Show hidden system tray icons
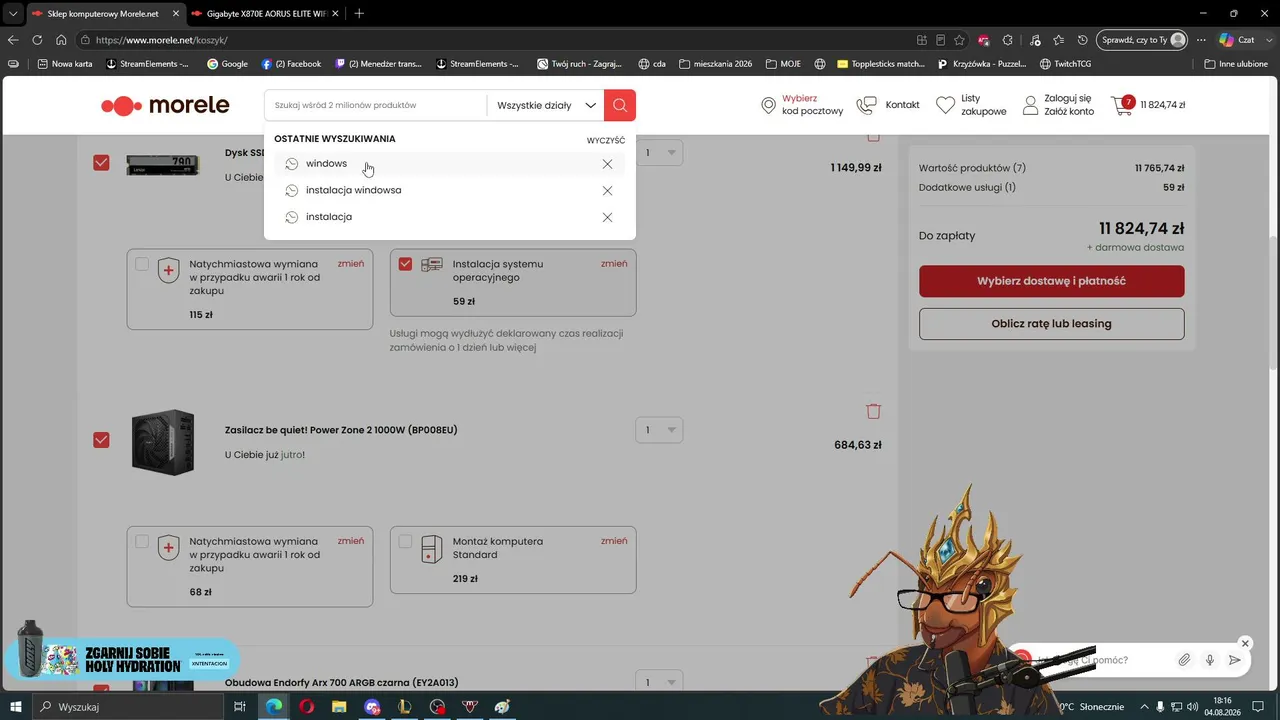The height and width of the screenshot is (720, 1280). point(1145,707)
